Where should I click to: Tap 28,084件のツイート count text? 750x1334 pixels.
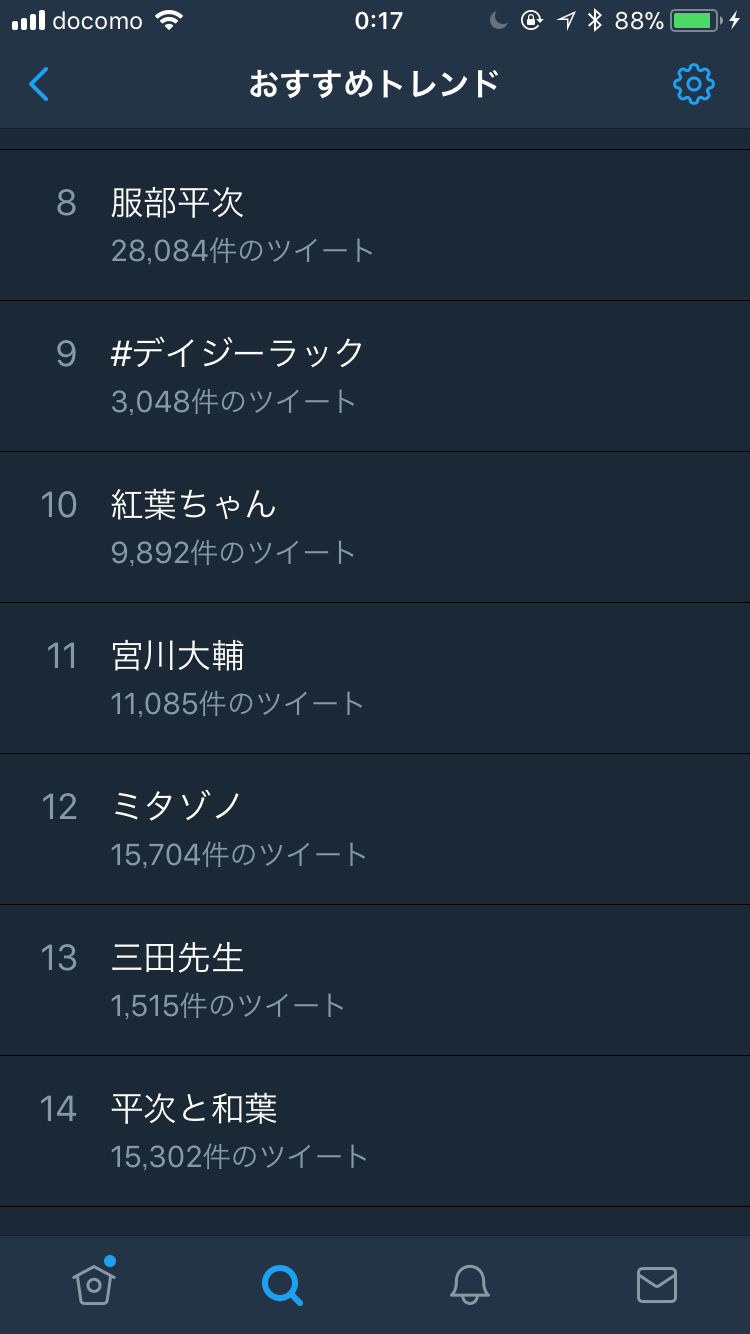coord(242,250)
